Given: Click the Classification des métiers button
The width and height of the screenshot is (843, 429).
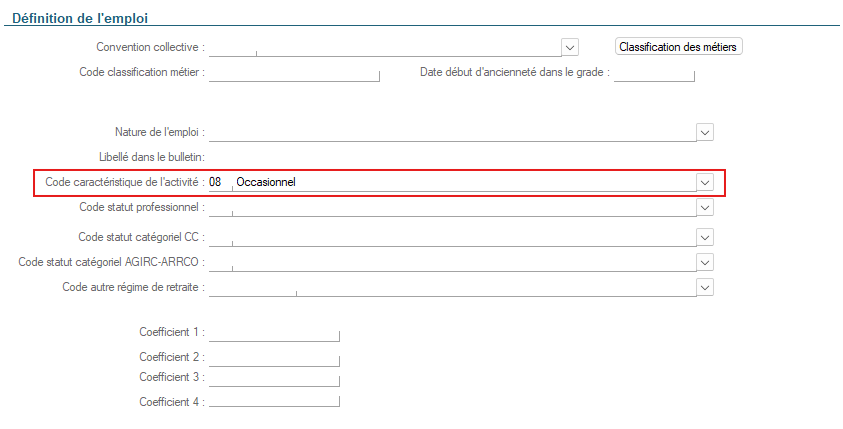Looking at the screenshot, I should coord(679,47).
